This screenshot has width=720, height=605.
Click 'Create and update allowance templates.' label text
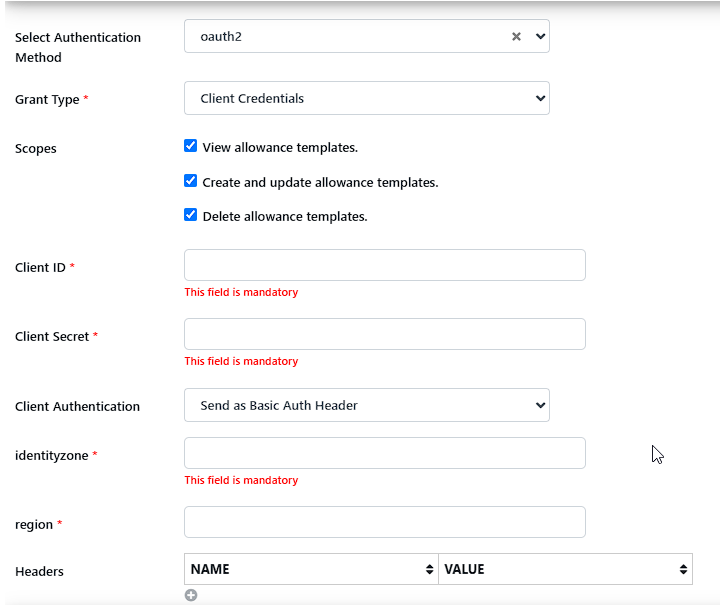(320, 182)
